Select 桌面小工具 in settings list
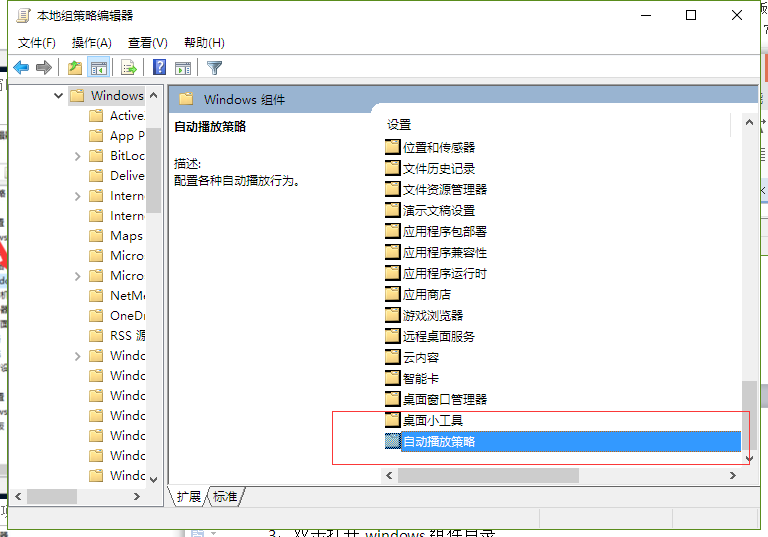Screen dimensions: 768x537 [432, 420]
